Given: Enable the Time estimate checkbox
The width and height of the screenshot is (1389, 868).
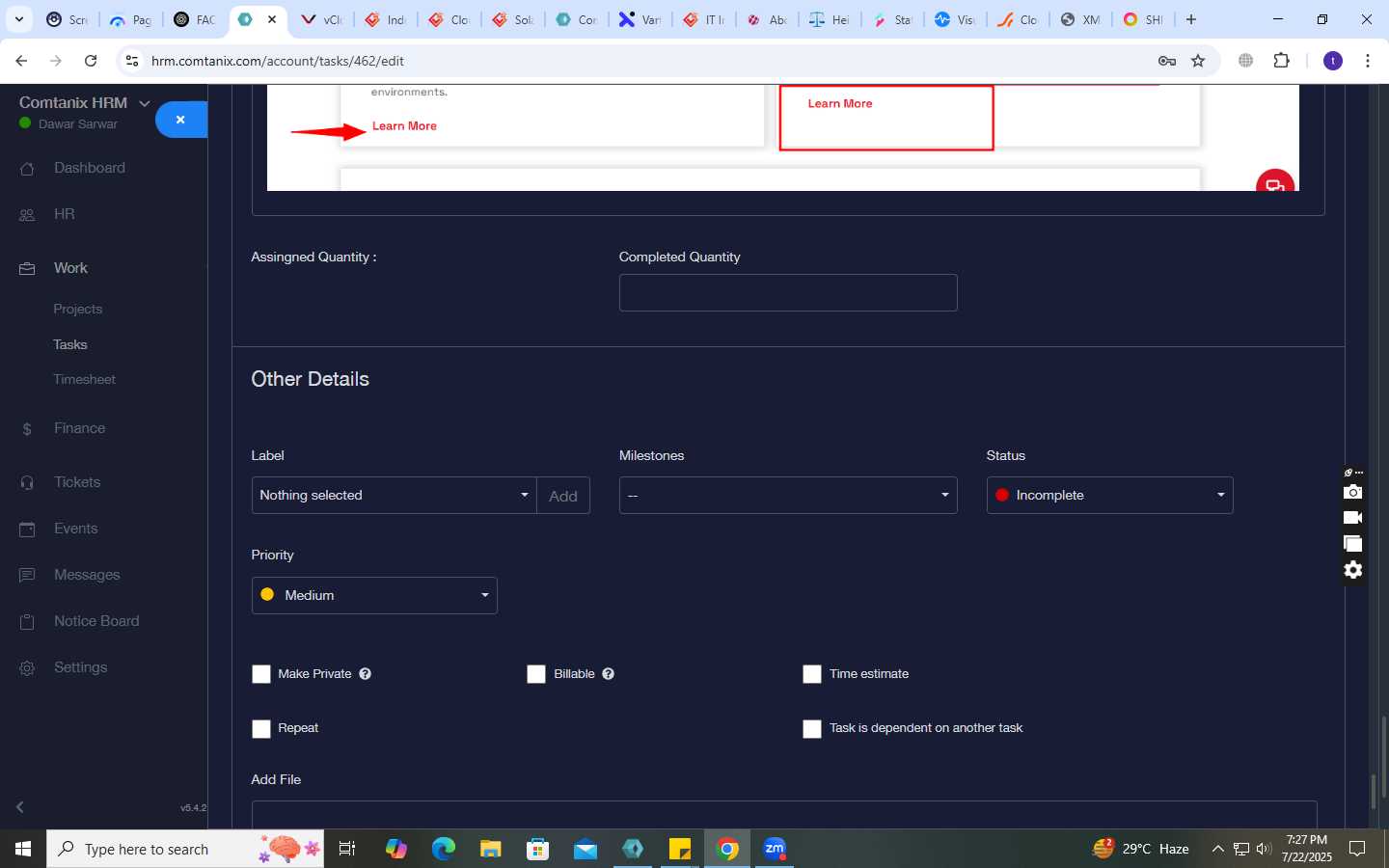Looking at the screenshot, I should pos(812,674).
